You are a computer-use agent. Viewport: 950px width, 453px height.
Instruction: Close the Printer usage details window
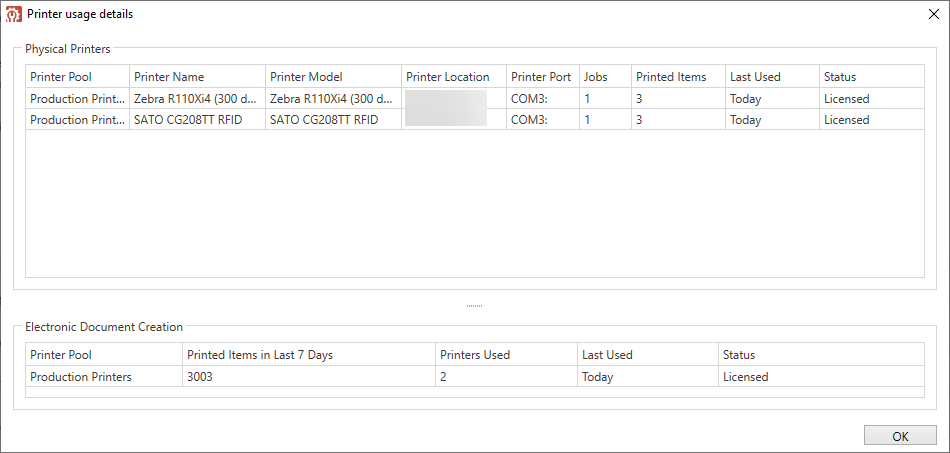[934, 15]
